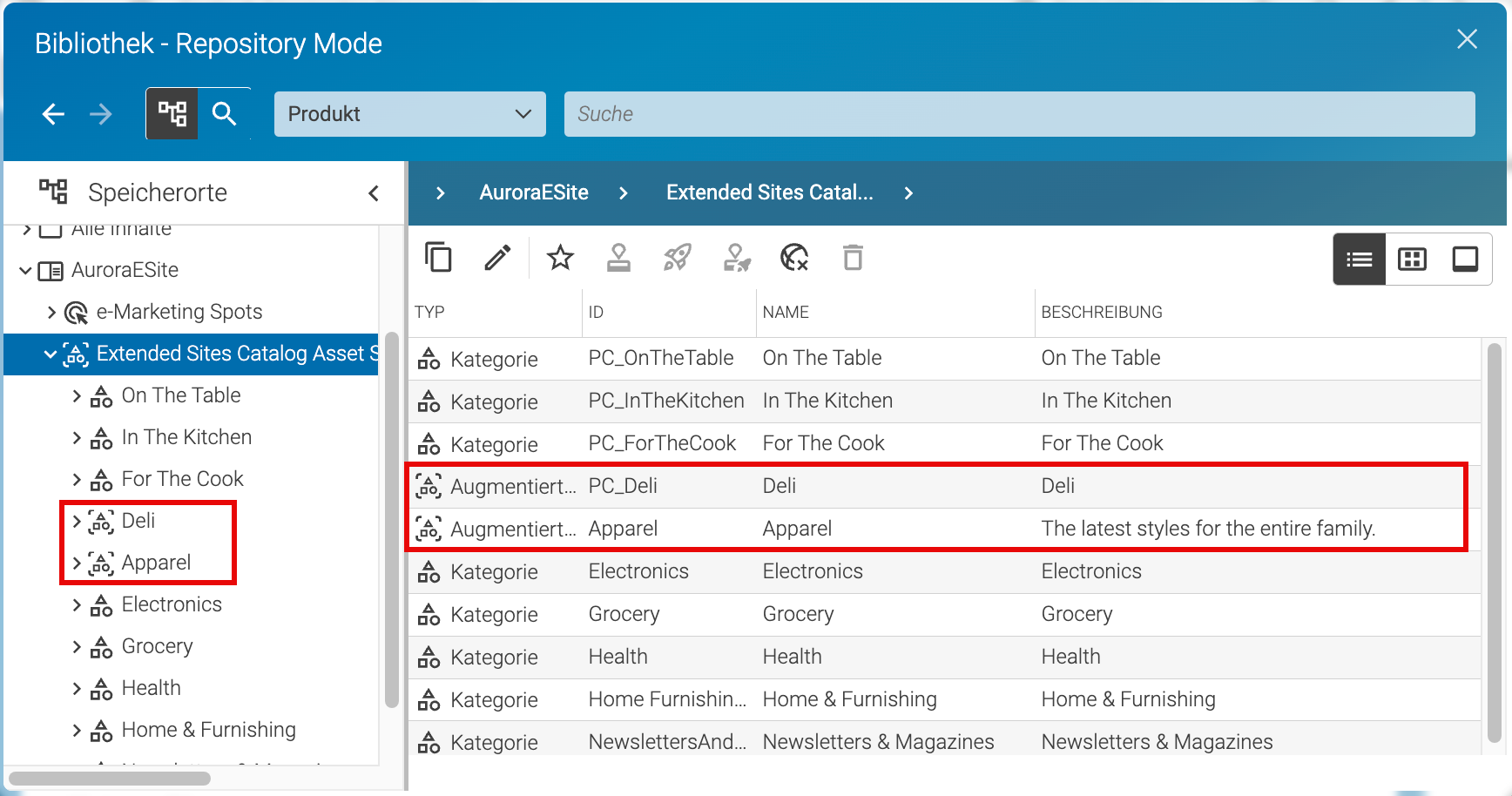This screenshot has height=796, width=1512.
Task: Click the trash delete icon
Action: click(x=853, y=258)
